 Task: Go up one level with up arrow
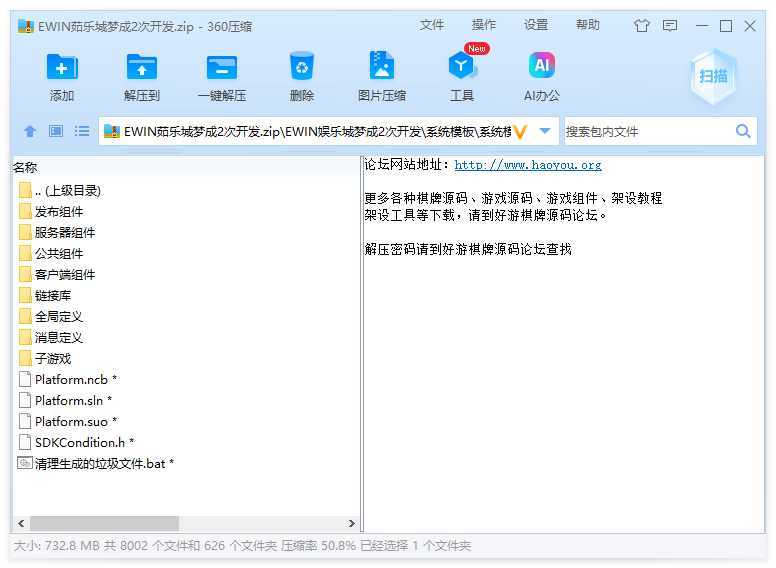point(30,131)
